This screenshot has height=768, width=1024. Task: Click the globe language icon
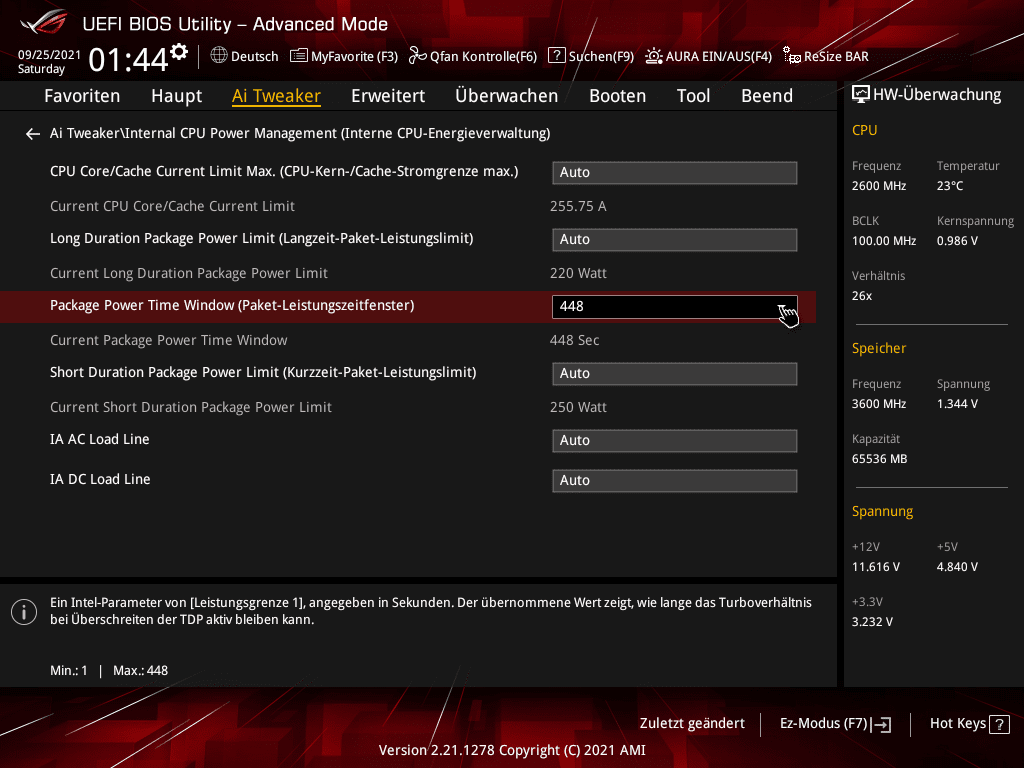219,56
